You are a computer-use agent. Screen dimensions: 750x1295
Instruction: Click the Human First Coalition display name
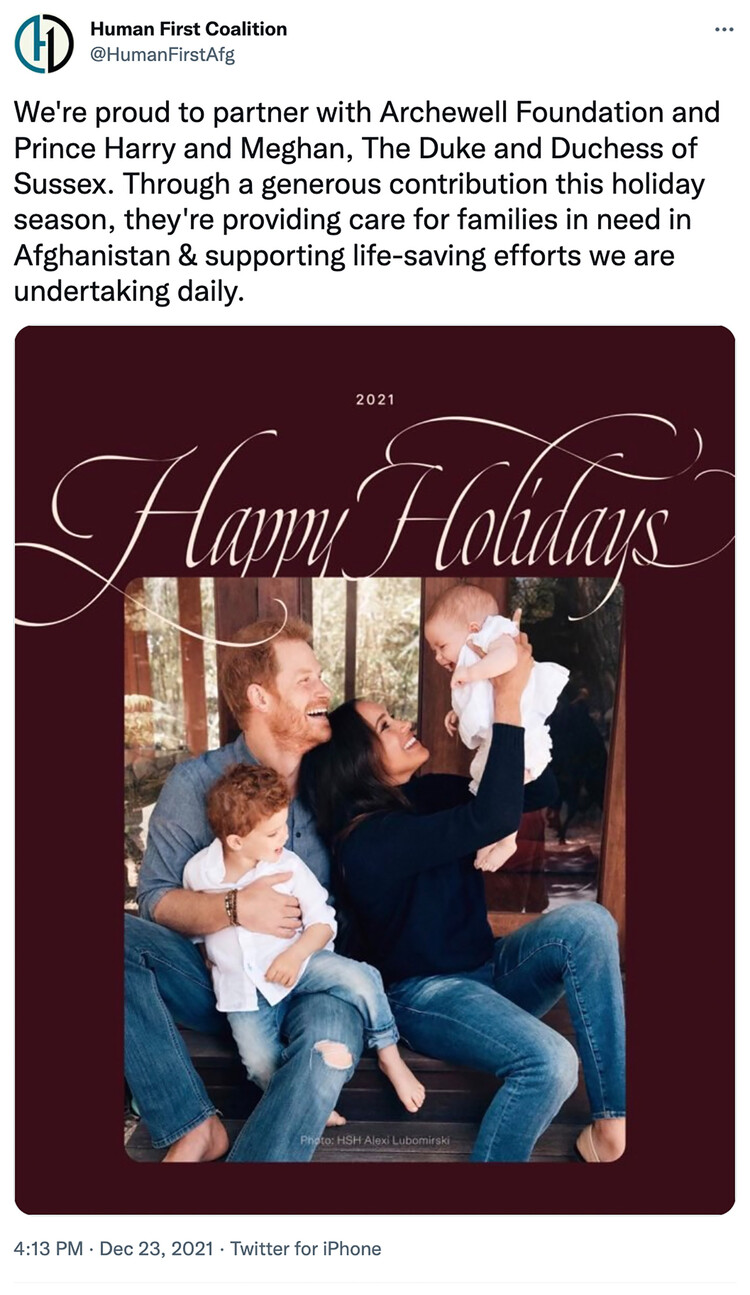[x=188, y=29]
